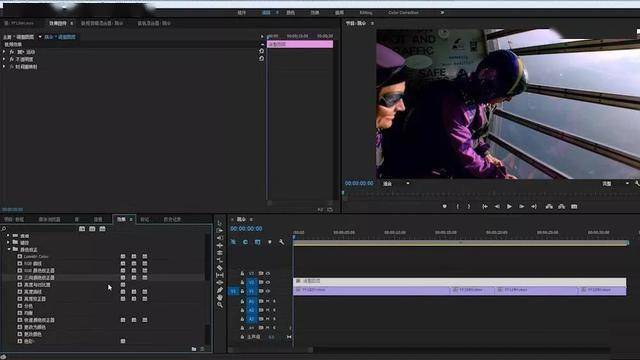This screenshot has width=640, height=360.
Task: Create new custom bin in Effects panel
Action: click(194, 349)
